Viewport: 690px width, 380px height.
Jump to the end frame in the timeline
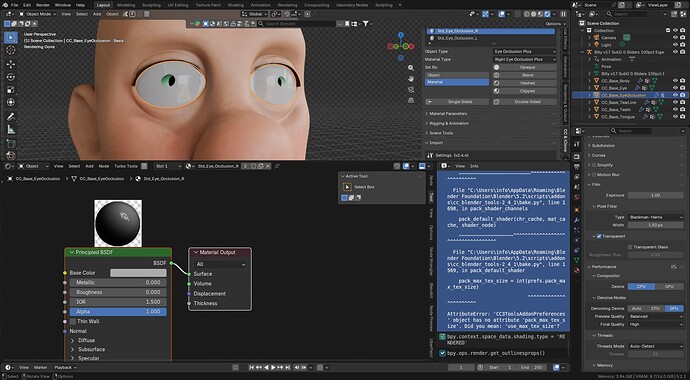click(289, 367)
